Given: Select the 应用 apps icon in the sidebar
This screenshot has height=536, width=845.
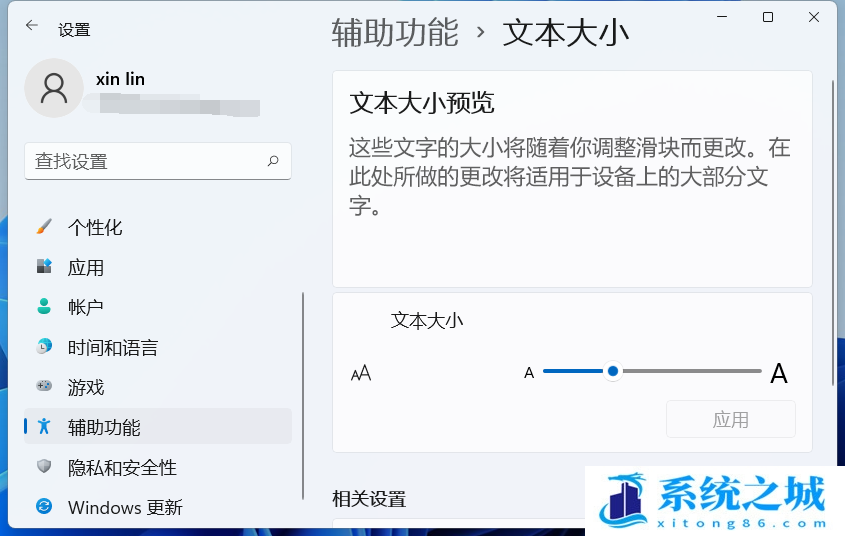Looking at the screenshot, I should (x=44, y=267).
